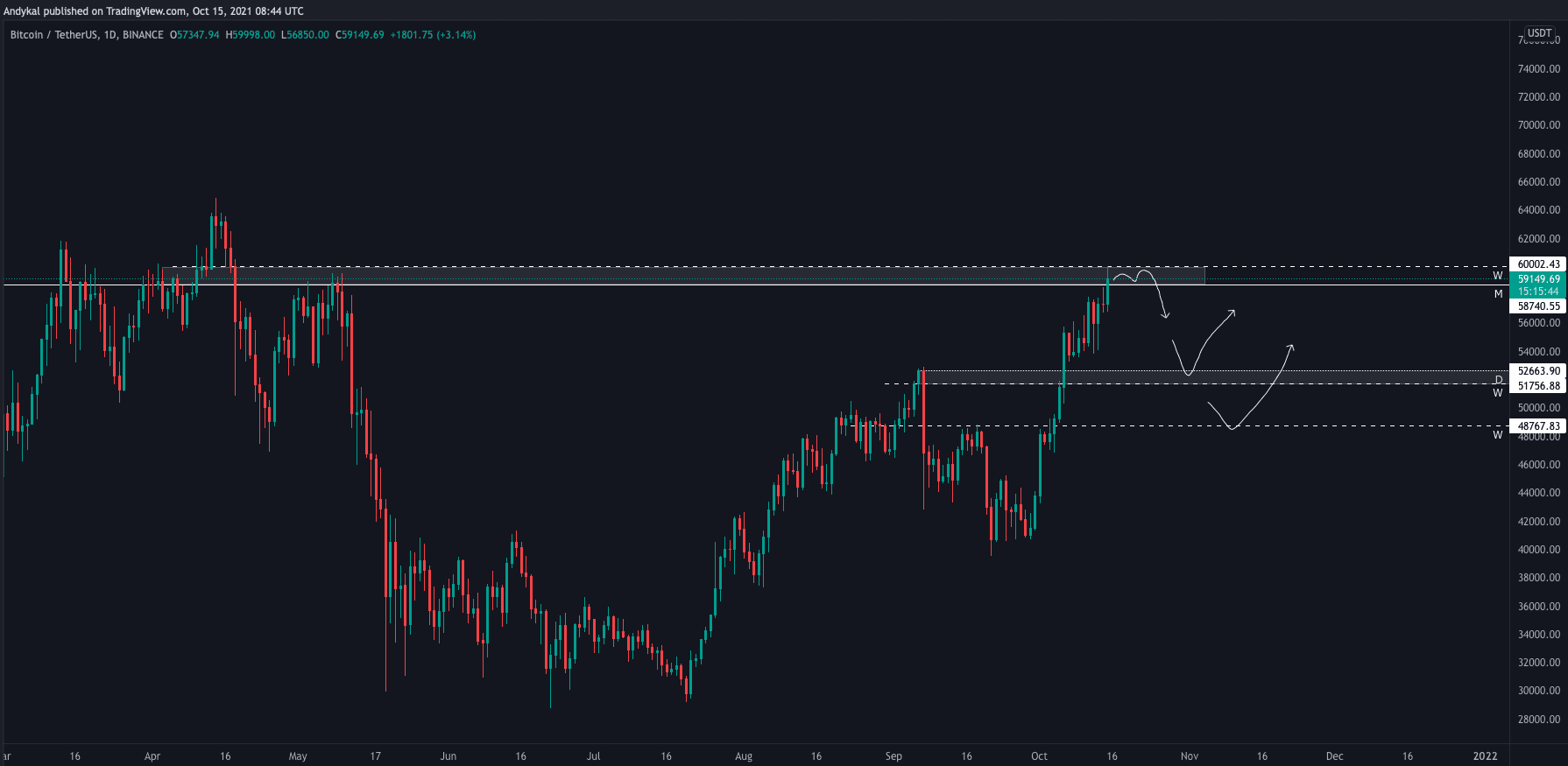Image resolution: width=1568 pixels, height=766 pixels.
Task: Click the 60002.43 price level label
Action: tap(1538, 264)
